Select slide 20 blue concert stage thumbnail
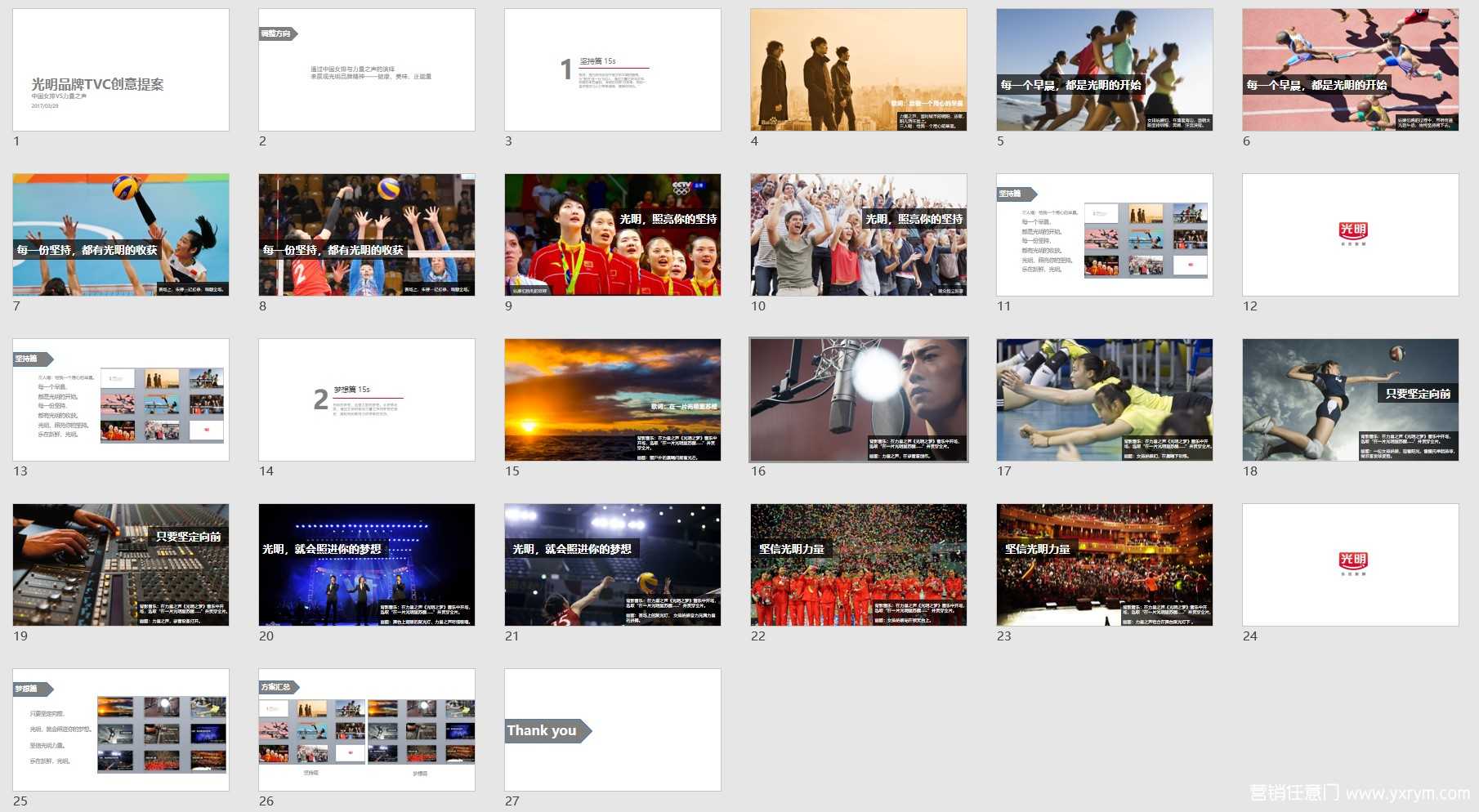 click(367, 564)
